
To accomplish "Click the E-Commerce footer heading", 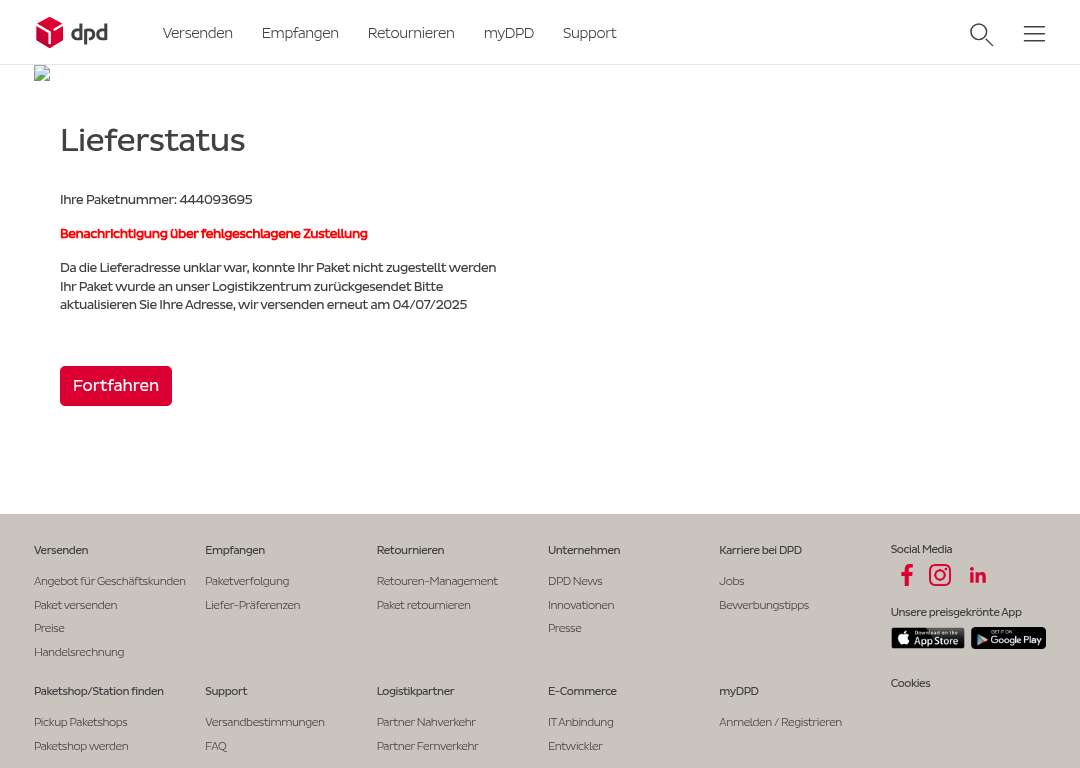I will (582, 691).
